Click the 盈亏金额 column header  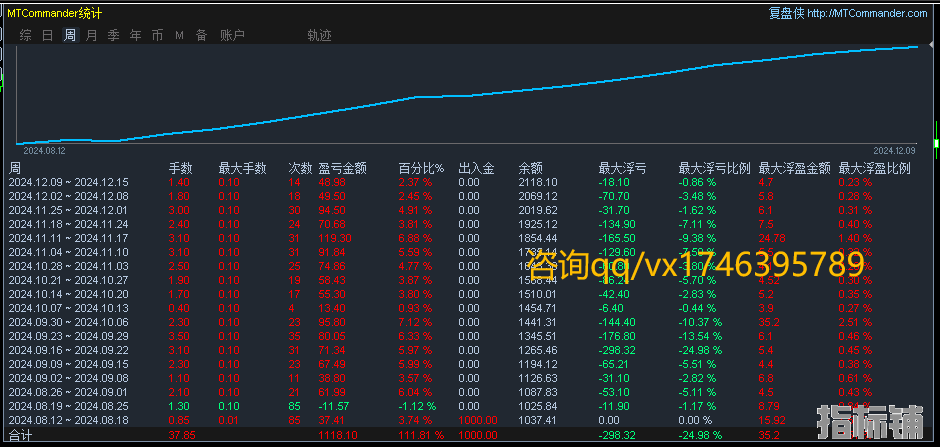342,168
